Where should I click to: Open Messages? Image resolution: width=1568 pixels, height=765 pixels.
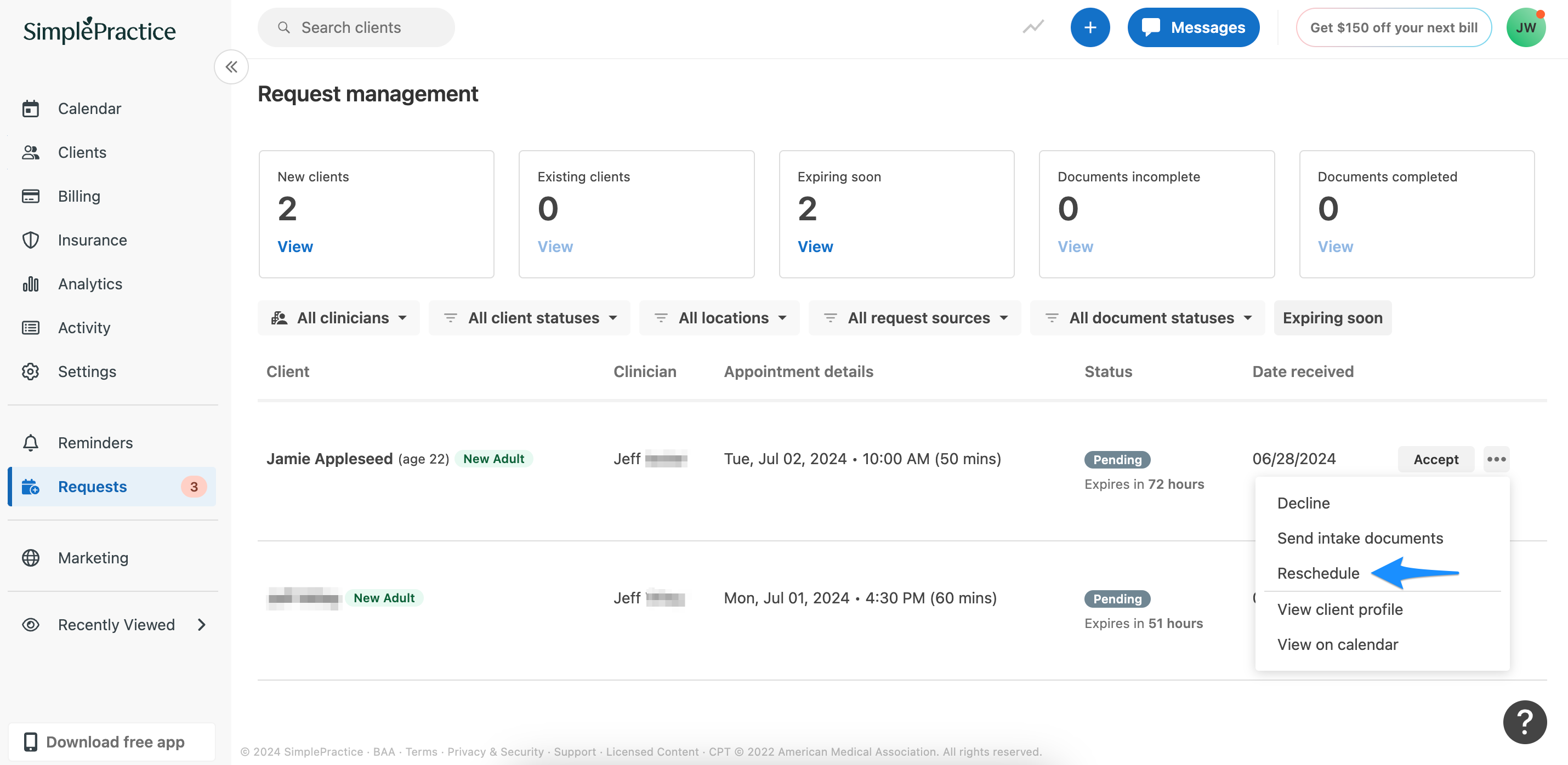coord(1193,27)
